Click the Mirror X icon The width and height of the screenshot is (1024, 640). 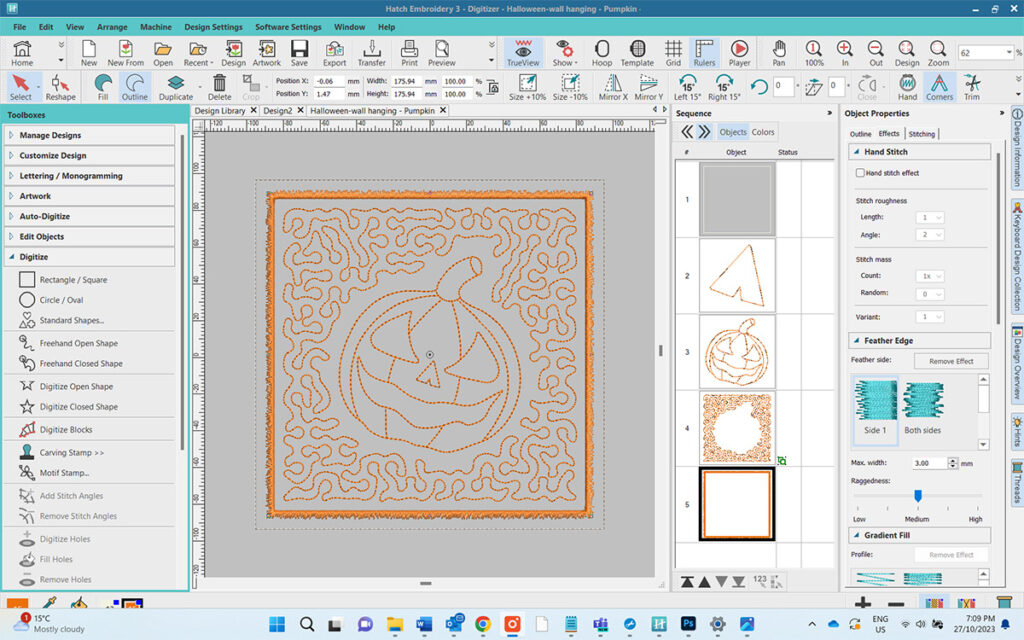tap(612, 87)
